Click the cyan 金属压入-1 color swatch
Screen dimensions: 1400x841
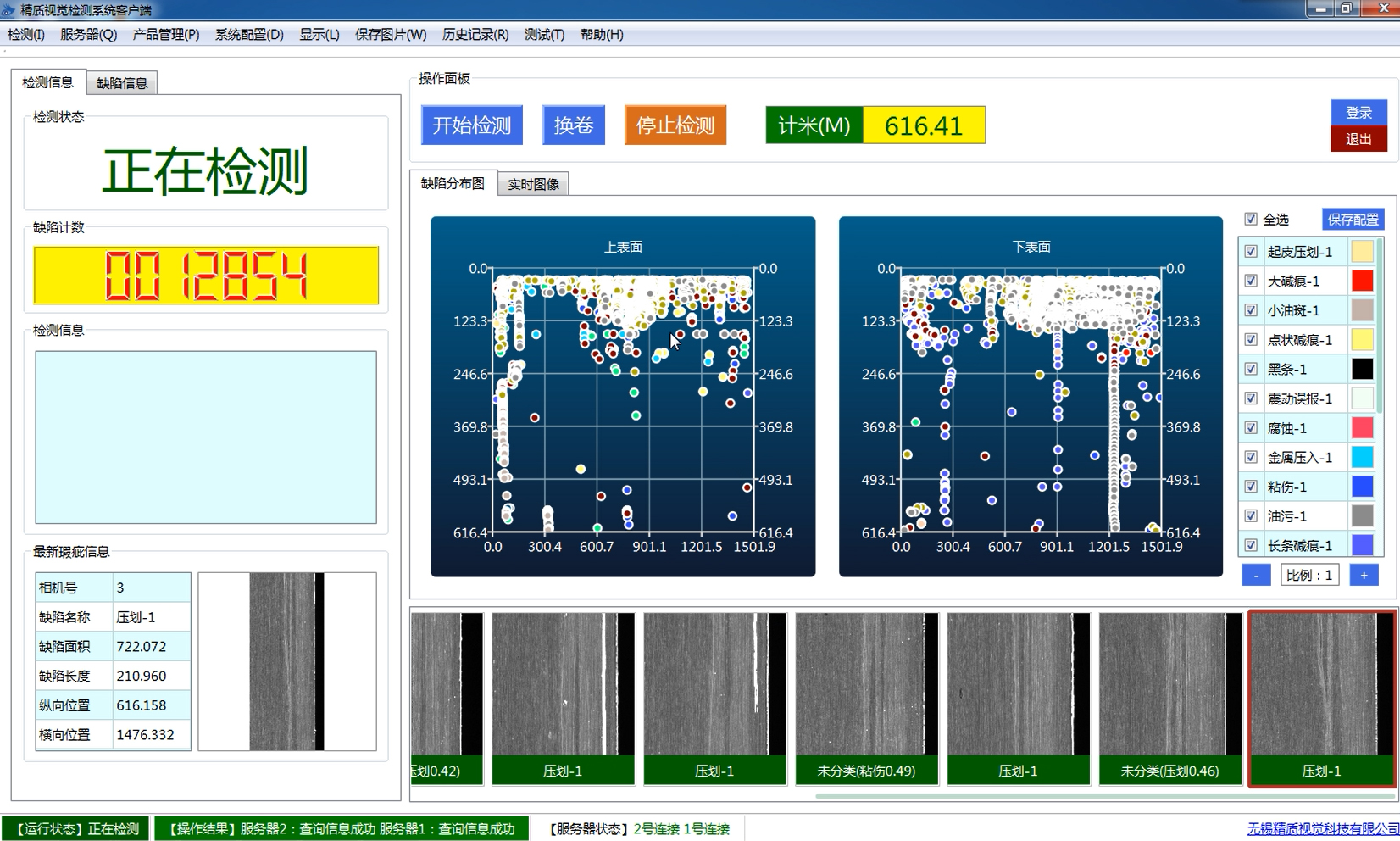1361,457
